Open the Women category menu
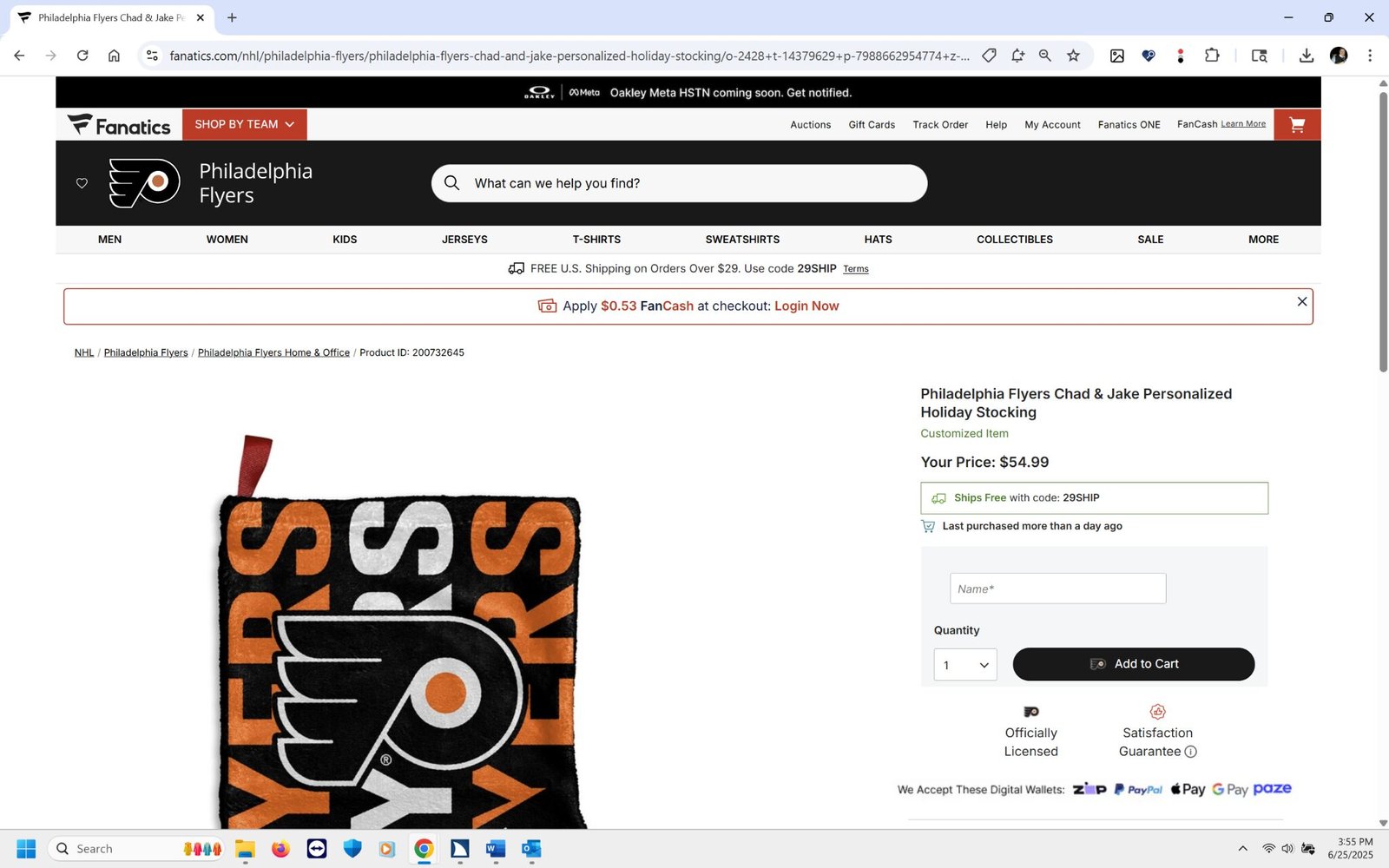The image size is (1389, 868). [x=227, y=240]
